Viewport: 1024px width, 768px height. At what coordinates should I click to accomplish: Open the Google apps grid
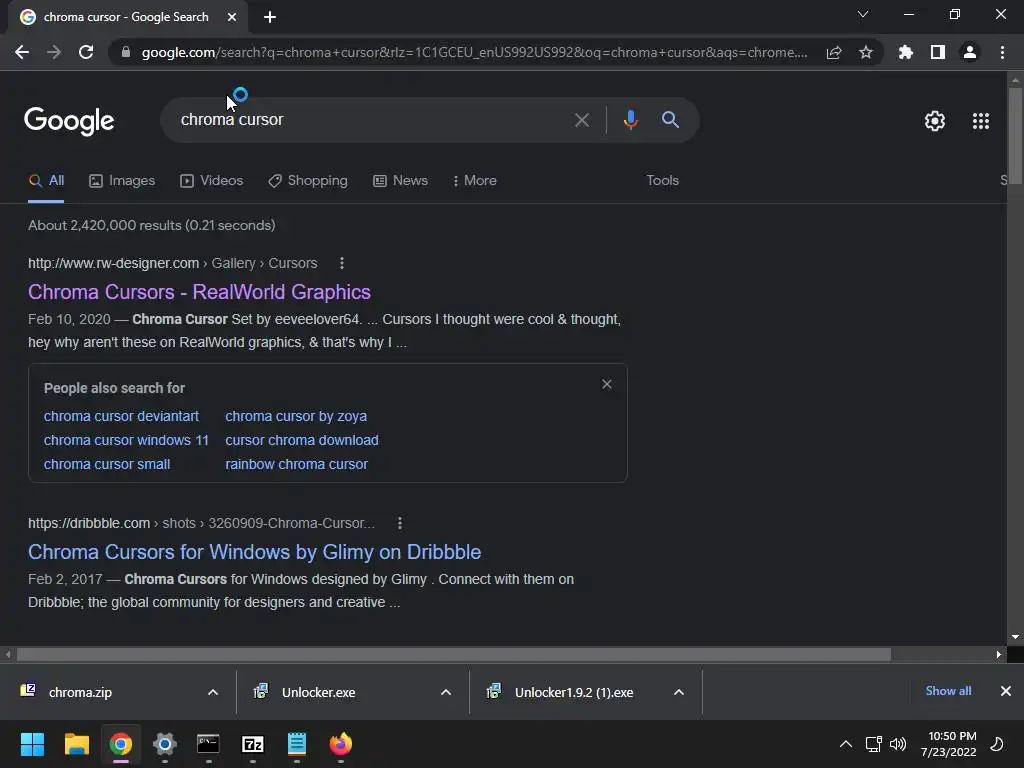pyautogui.click(x=981, y=121)
